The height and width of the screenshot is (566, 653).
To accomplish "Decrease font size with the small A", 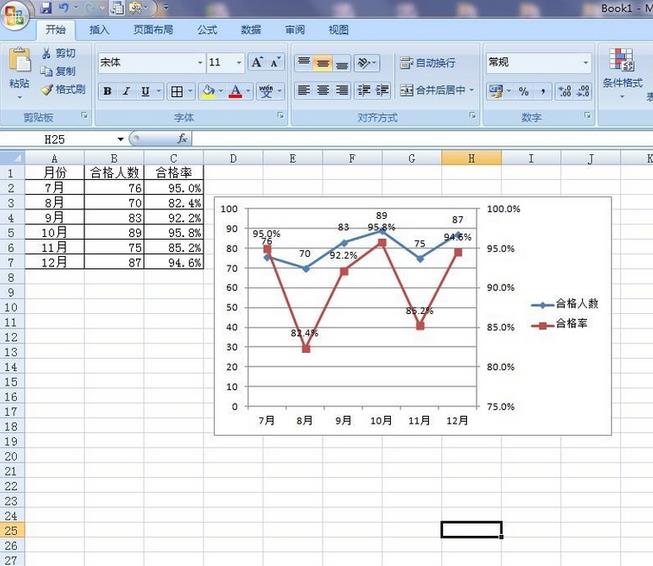I will coord(275,62).
